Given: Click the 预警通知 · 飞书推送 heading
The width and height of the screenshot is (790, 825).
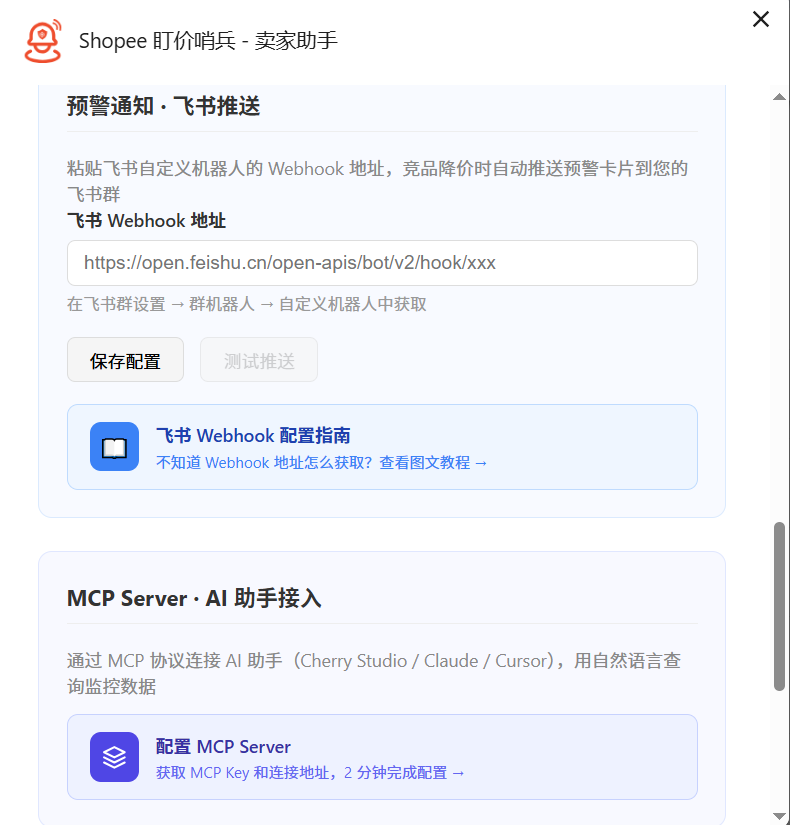Looking at the screenshot, I should point(164,106).
